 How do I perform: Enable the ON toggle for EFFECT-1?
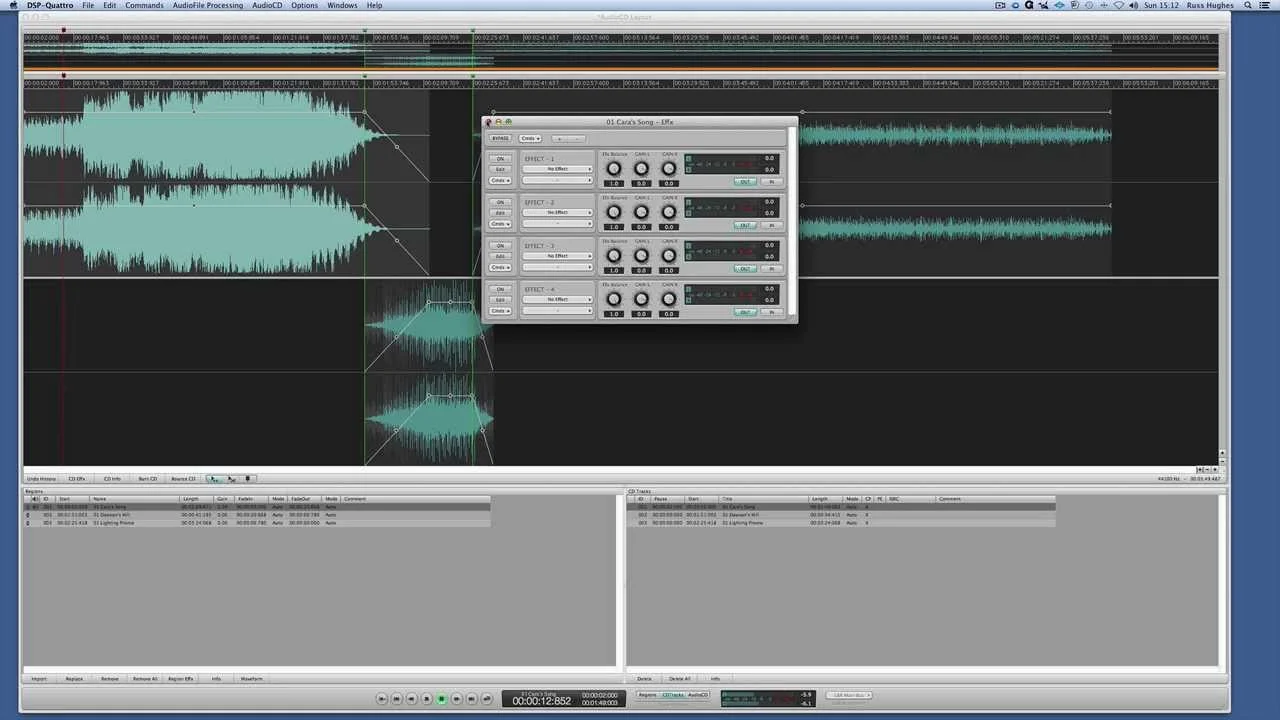click(500, 159)
